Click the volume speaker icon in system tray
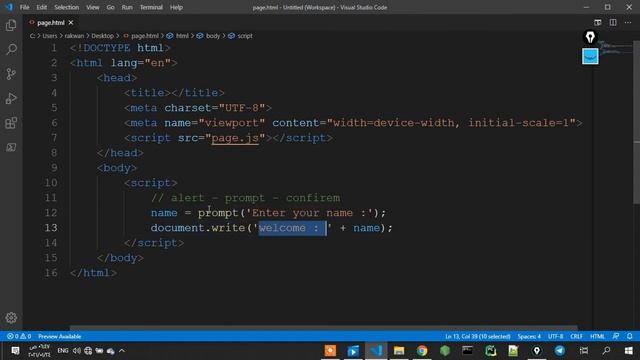The height and width of the screenshot is (360, 640). pos(76,351)
